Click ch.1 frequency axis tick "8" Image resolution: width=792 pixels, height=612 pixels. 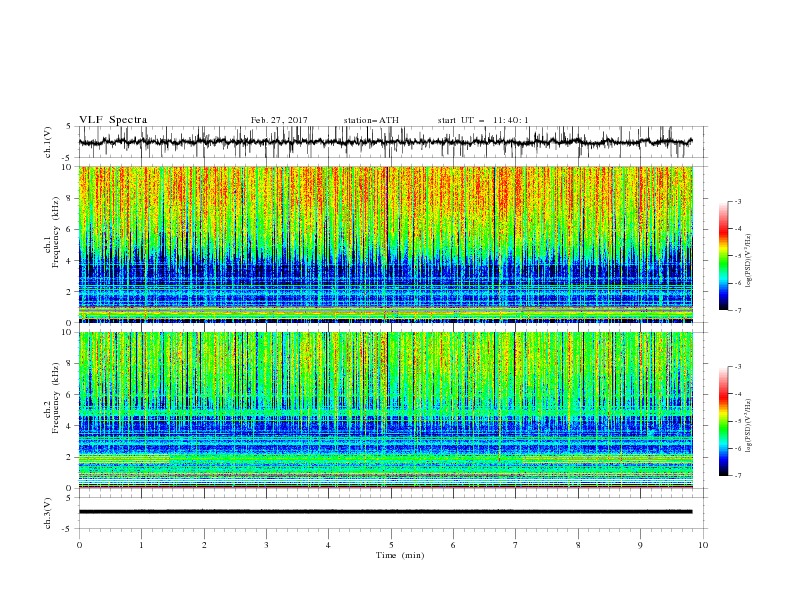tap(70, 198)
